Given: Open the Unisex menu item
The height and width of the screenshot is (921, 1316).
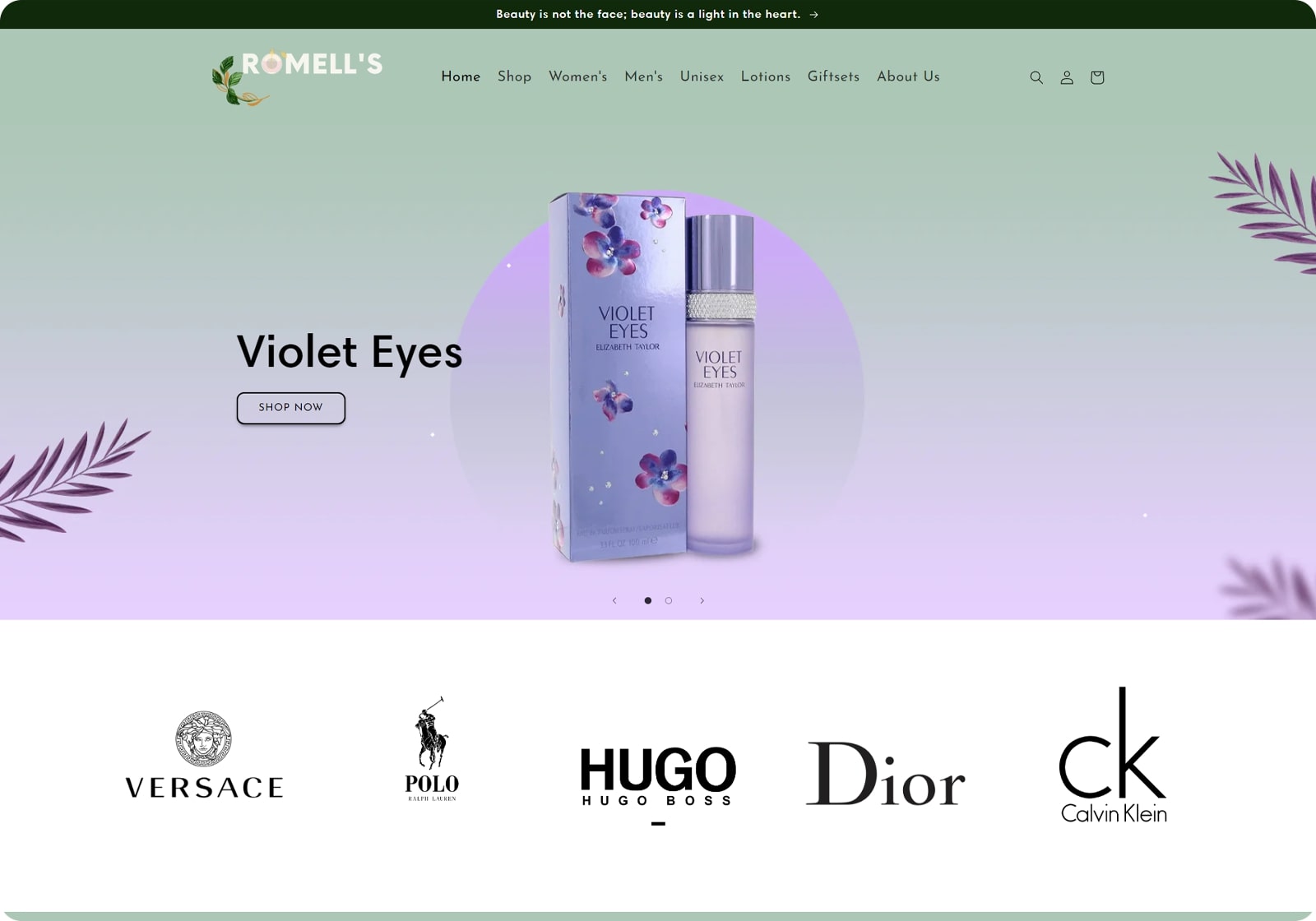Looking at the screenshot, I should coord(702,76).
